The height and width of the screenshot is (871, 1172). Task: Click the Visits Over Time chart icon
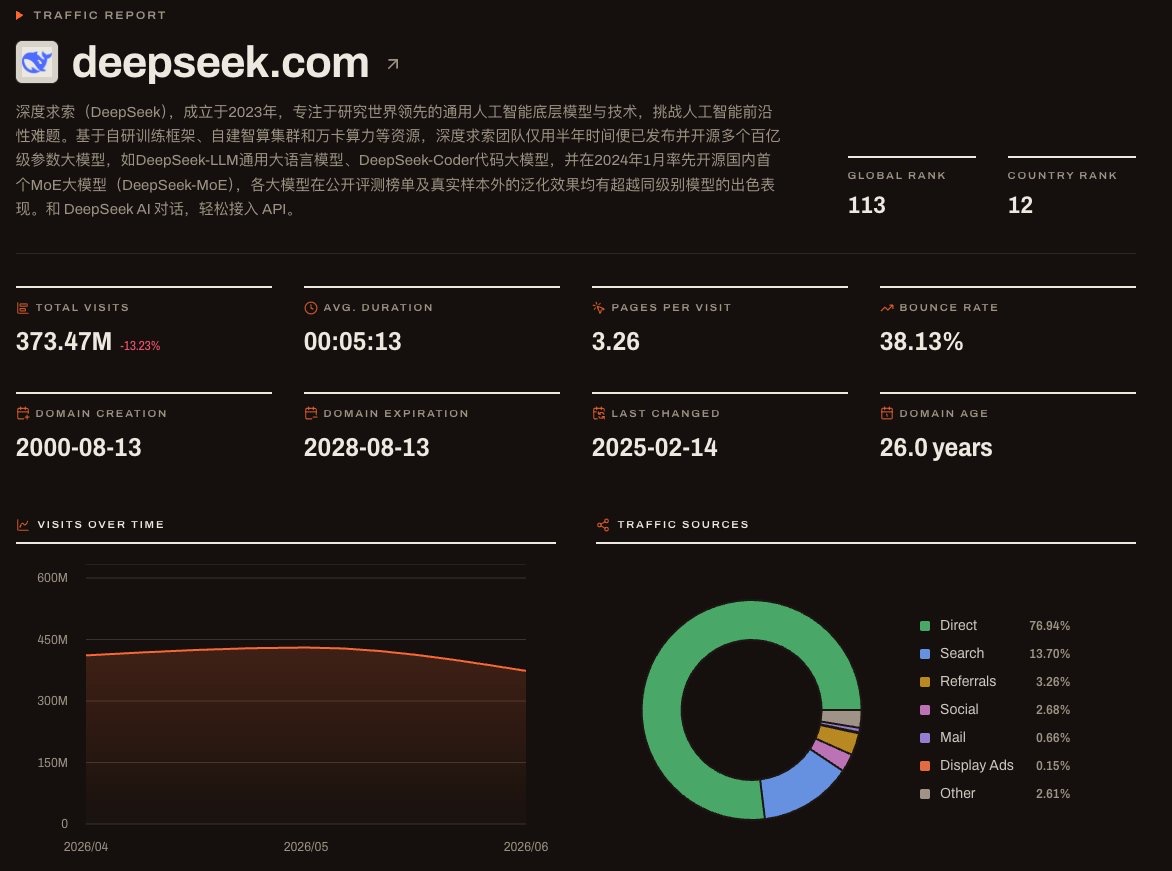[23, 525]
